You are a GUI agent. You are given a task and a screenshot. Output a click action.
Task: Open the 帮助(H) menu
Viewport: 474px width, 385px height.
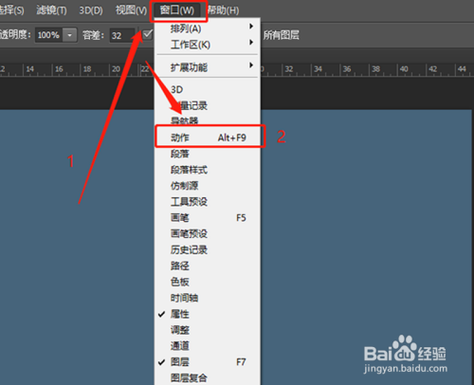223,10
